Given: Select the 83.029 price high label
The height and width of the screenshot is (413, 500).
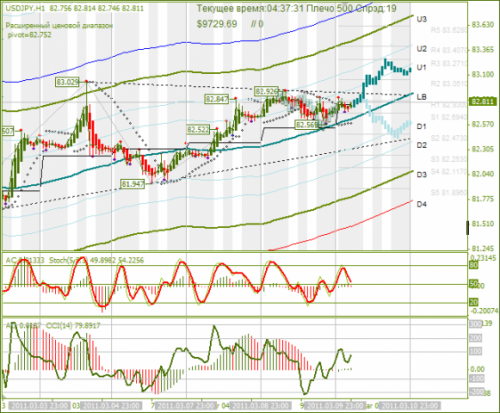Looking at the screenshot, I should 67,82.
